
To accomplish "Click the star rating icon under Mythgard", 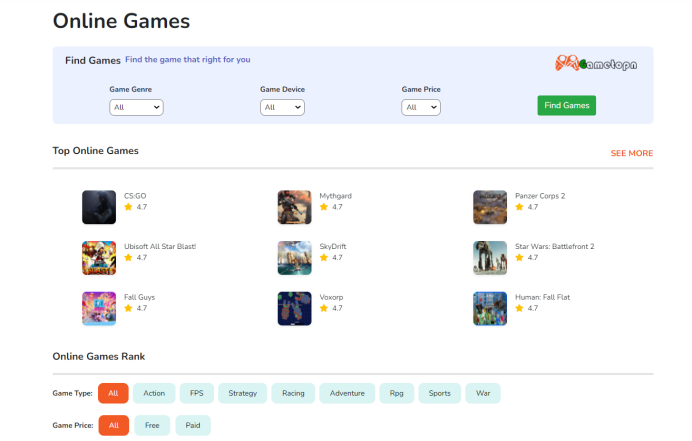I will coord(324,207).
